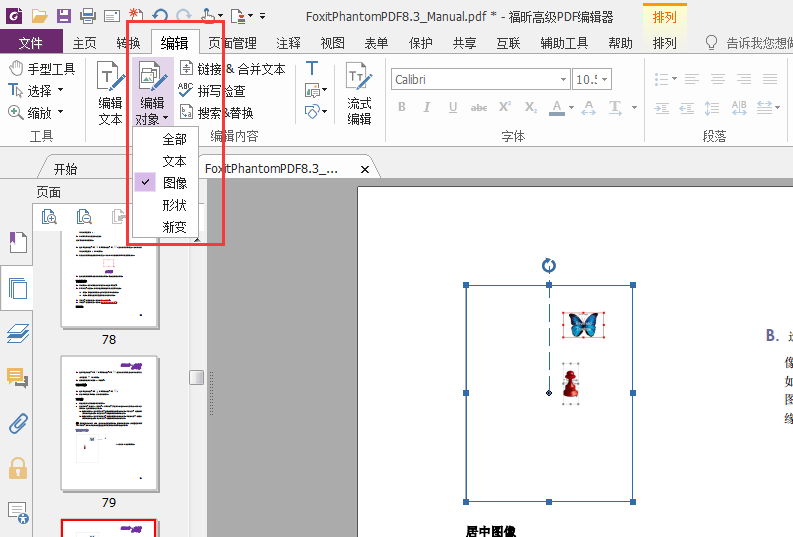Decrease paragraph indent

click(687, 108)
